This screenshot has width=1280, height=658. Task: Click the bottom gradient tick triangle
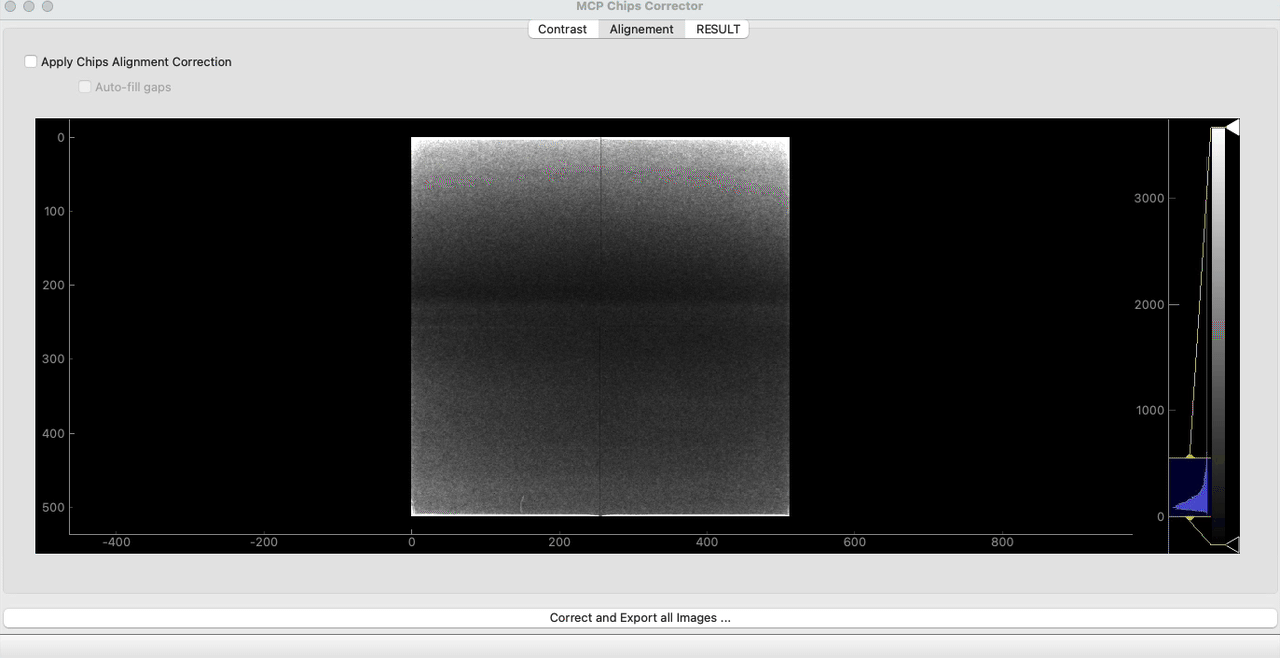tap(1232, 544)
